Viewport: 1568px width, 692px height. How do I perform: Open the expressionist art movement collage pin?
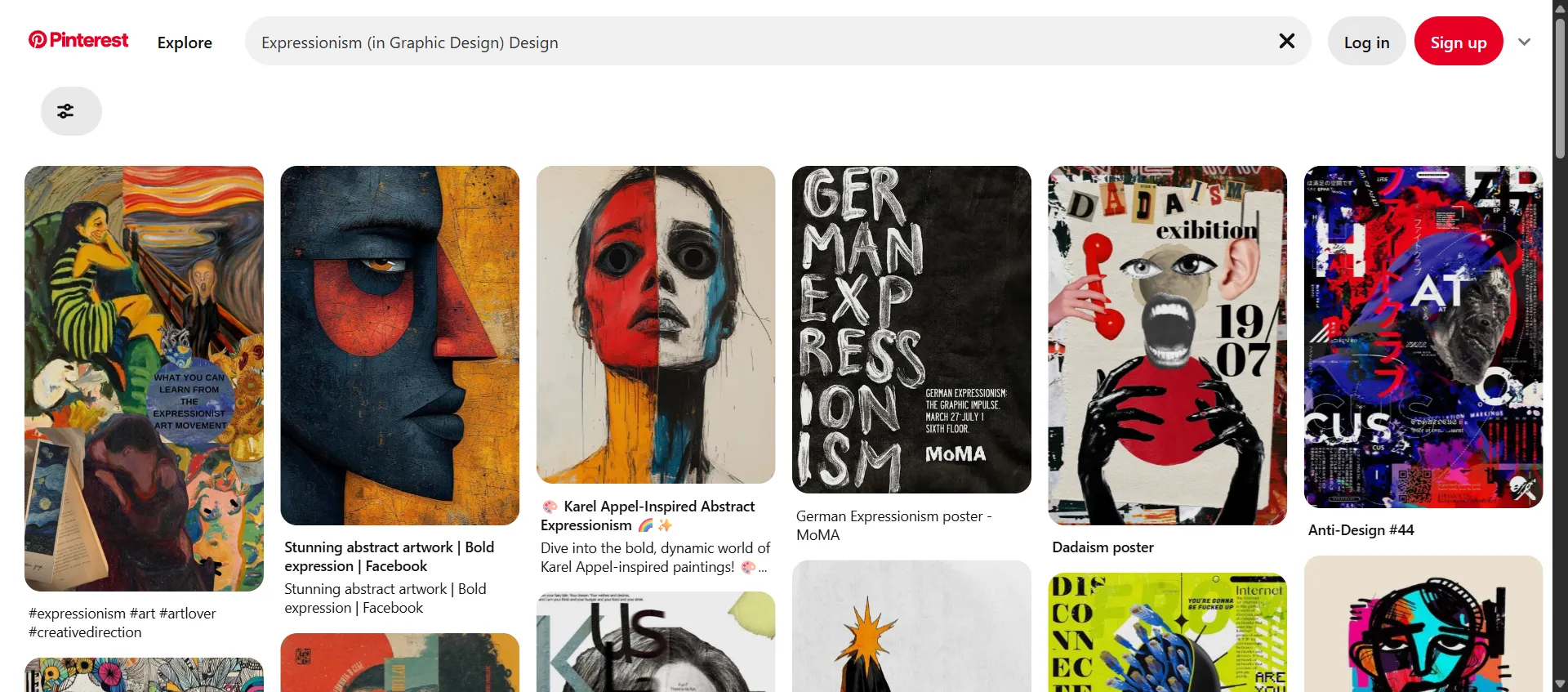tap(144, 378)
